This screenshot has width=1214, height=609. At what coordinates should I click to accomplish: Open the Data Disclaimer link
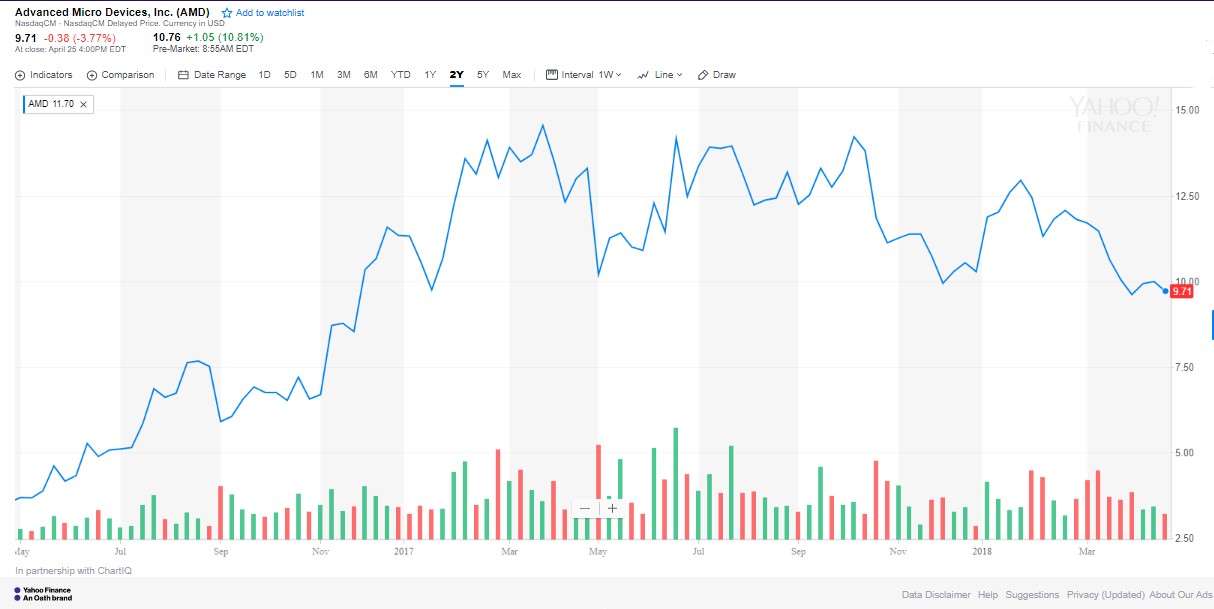pyautogui.click(x=935, y=595)
